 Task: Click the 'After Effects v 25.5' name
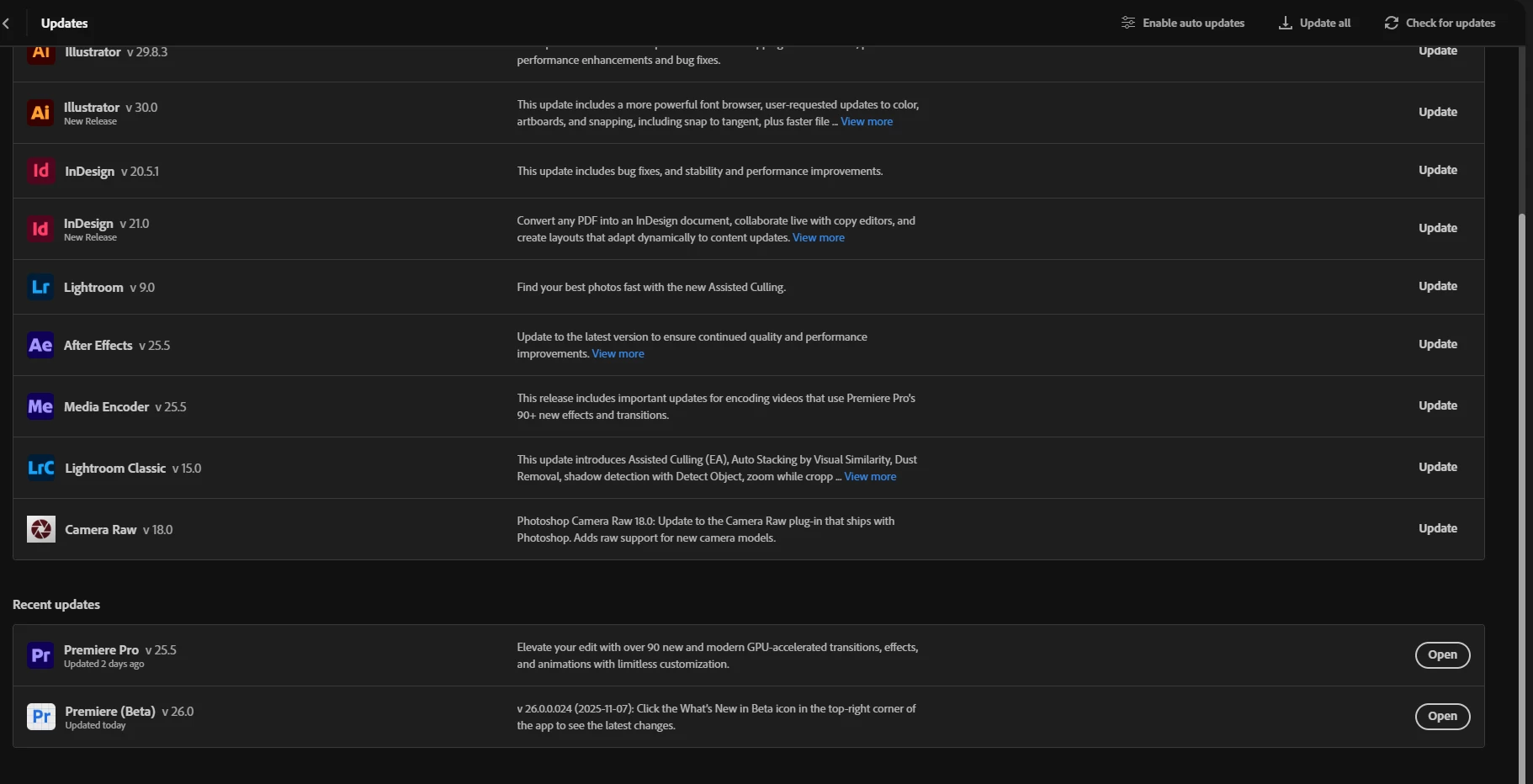pos(117,346)
